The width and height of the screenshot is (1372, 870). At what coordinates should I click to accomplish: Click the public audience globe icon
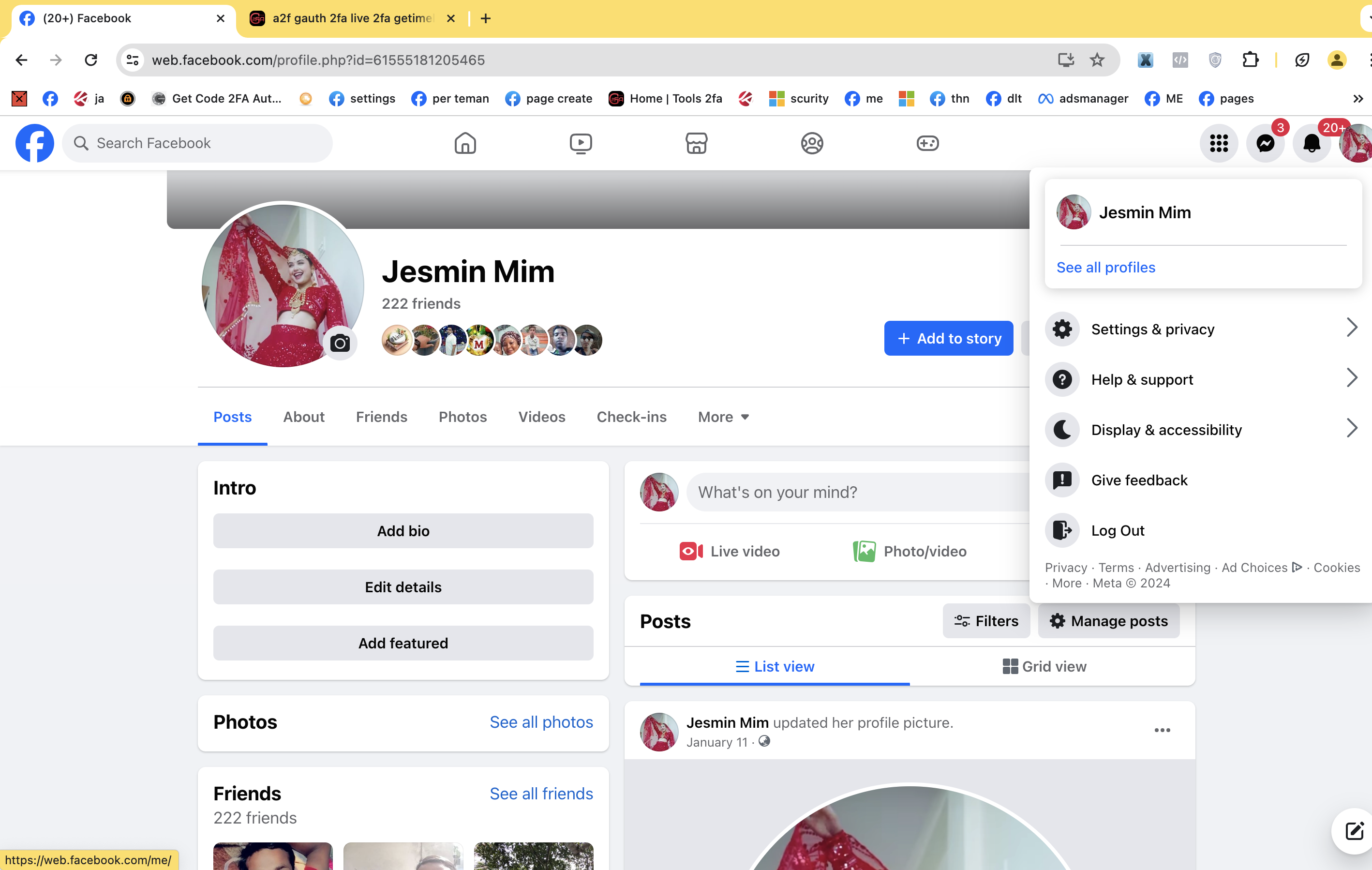click(764, 741)
